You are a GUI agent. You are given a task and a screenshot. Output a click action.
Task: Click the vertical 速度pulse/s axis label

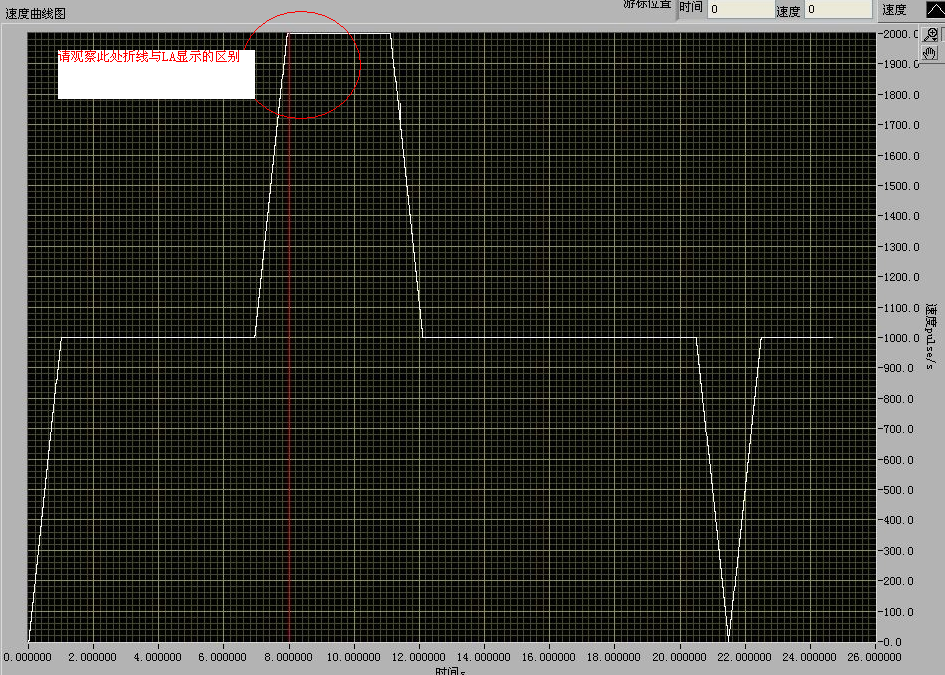click(931, 337)
